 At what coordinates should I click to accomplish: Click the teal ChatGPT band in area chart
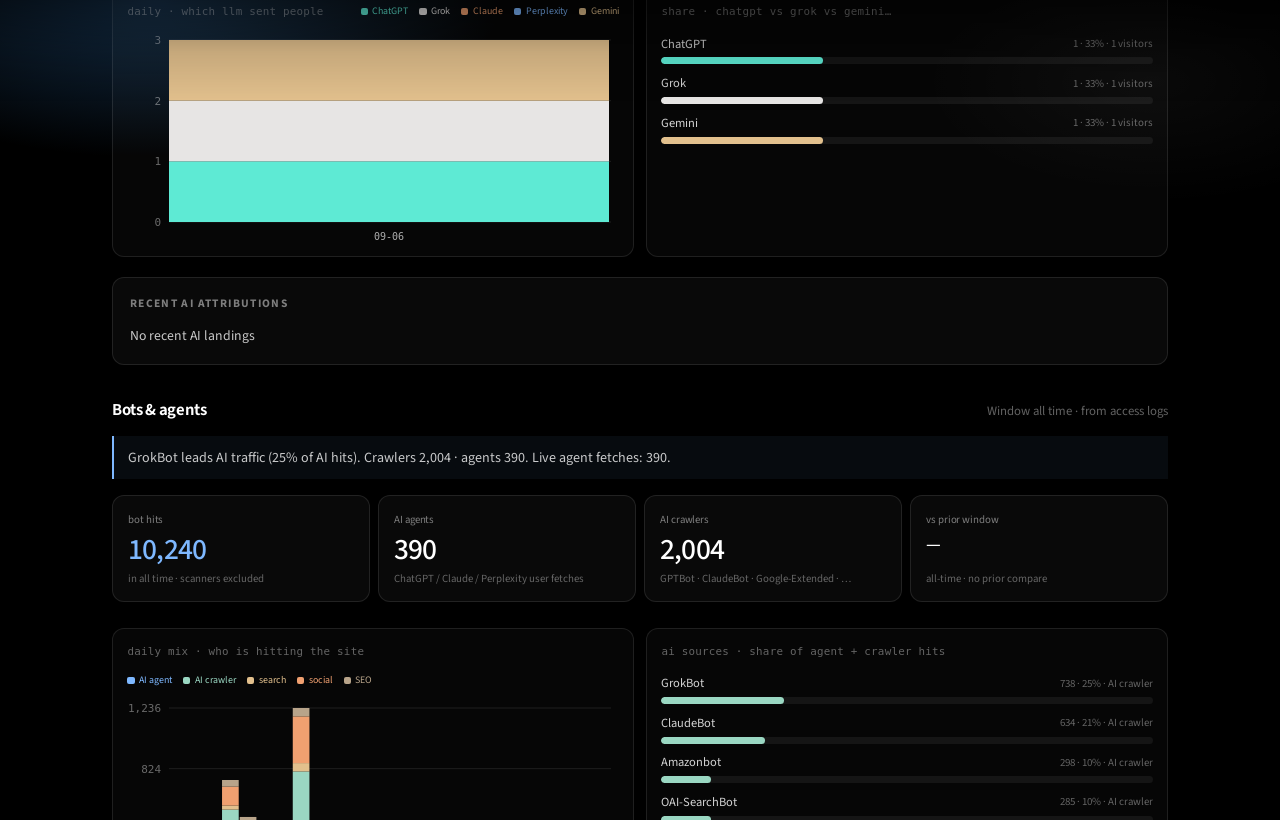coord(389,191)
